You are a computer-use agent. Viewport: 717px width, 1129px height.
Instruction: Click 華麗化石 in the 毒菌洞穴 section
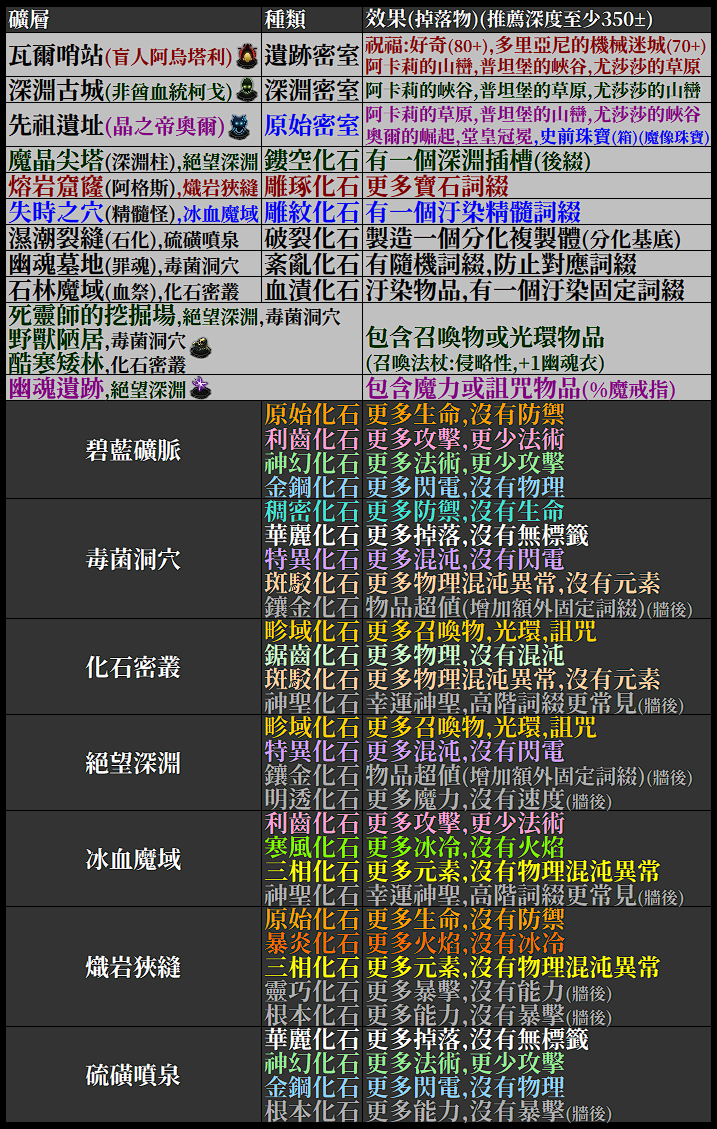pos(311,535)
